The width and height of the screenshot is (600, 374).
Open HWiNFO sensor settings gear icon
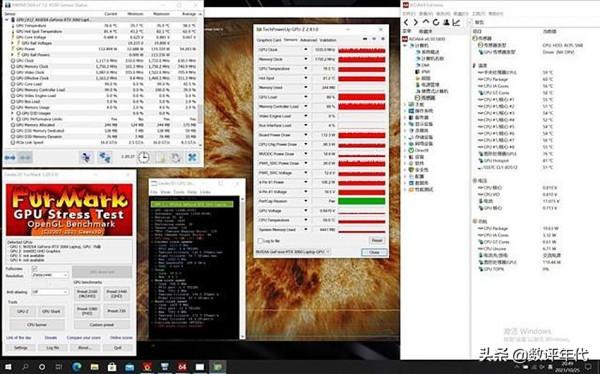tap(176, 157)
